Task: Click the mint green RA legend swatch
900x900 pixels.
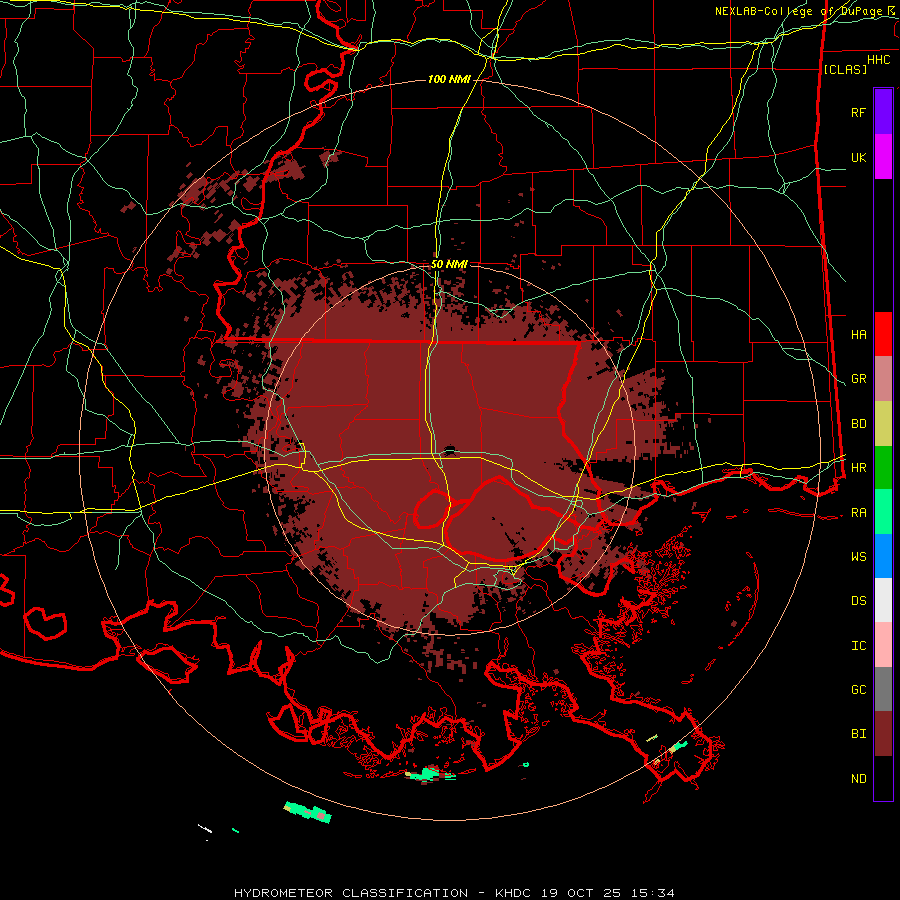Action: 883,512
